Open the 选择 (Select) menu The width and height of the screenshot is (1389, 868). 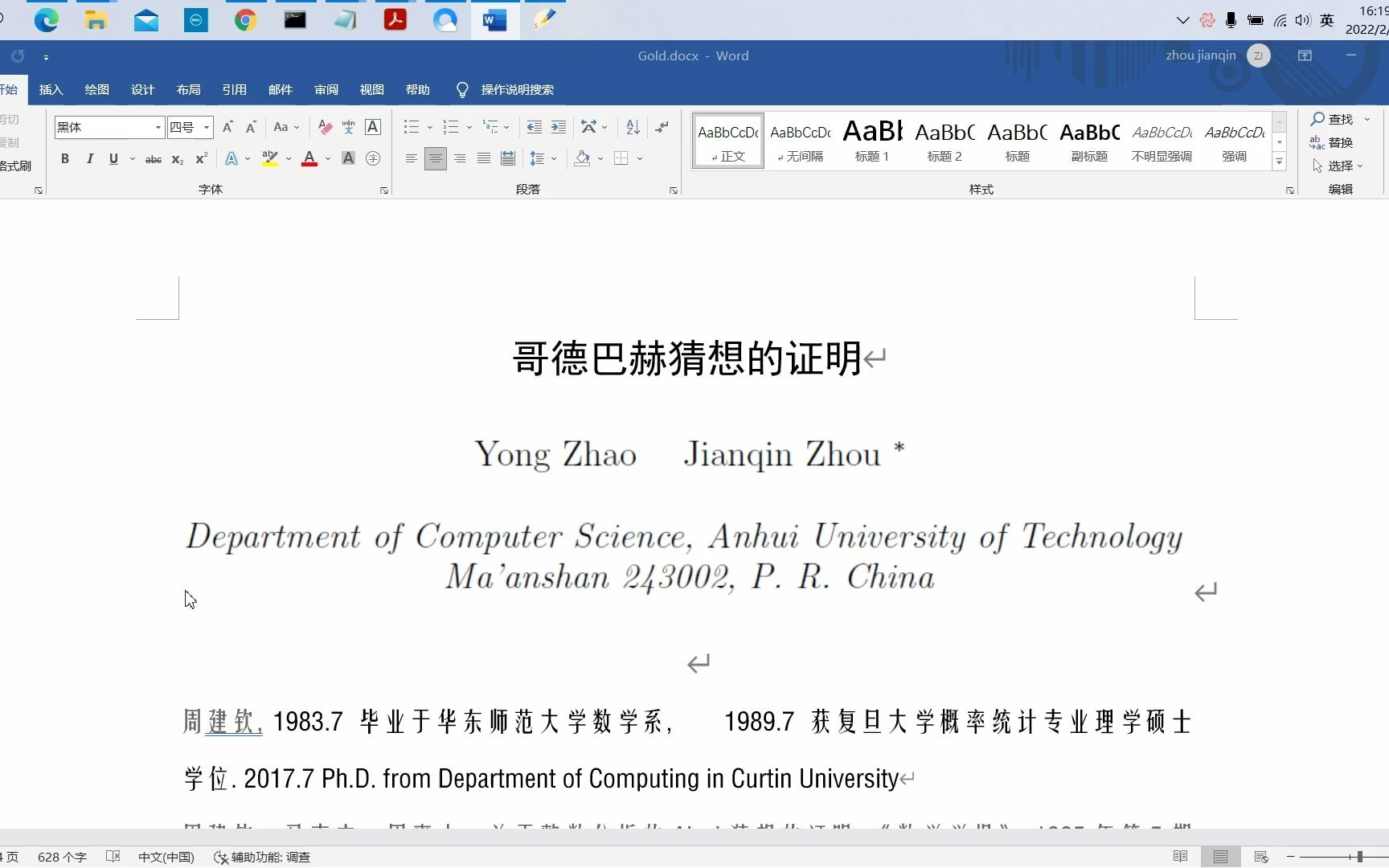point(1338,166)
